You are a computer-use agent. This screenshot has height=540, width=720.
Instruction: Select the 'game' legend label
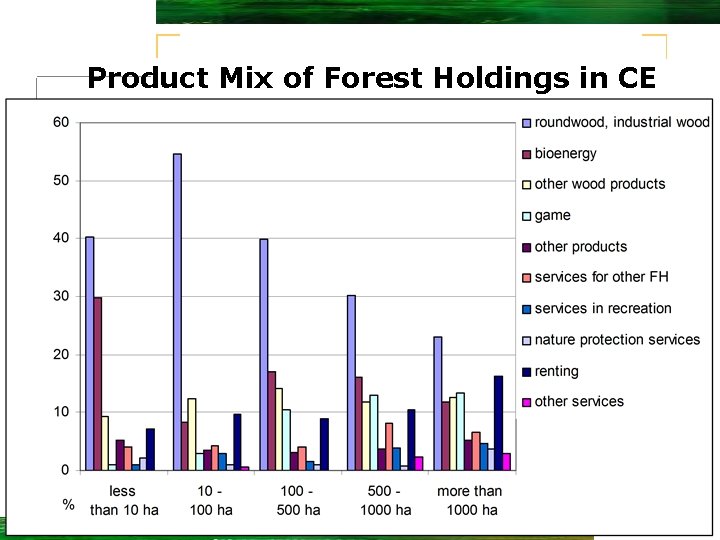552,215
